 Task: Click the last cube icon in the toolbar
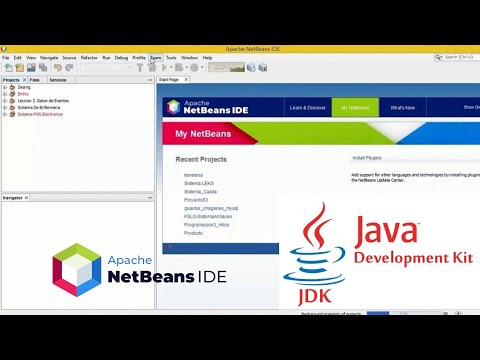tap(263, 68)
